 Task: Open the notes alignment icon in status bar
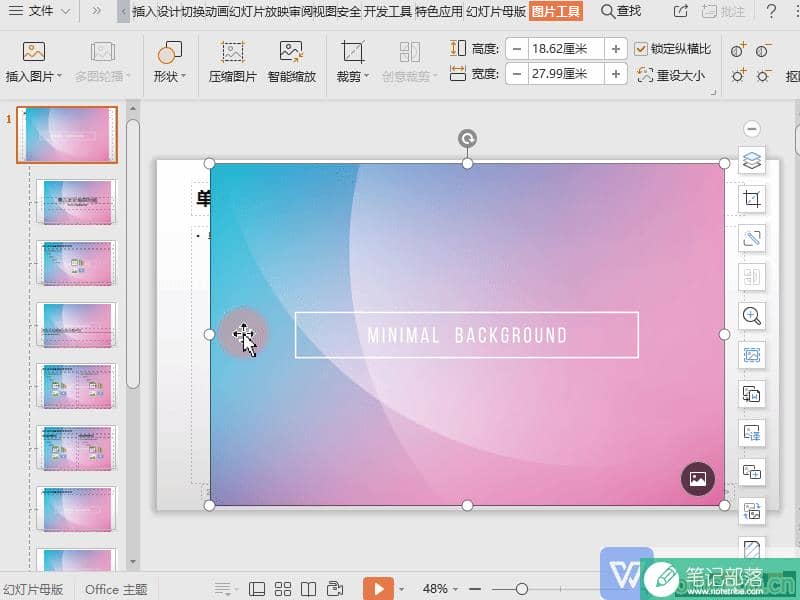click(x=223, y=589)
